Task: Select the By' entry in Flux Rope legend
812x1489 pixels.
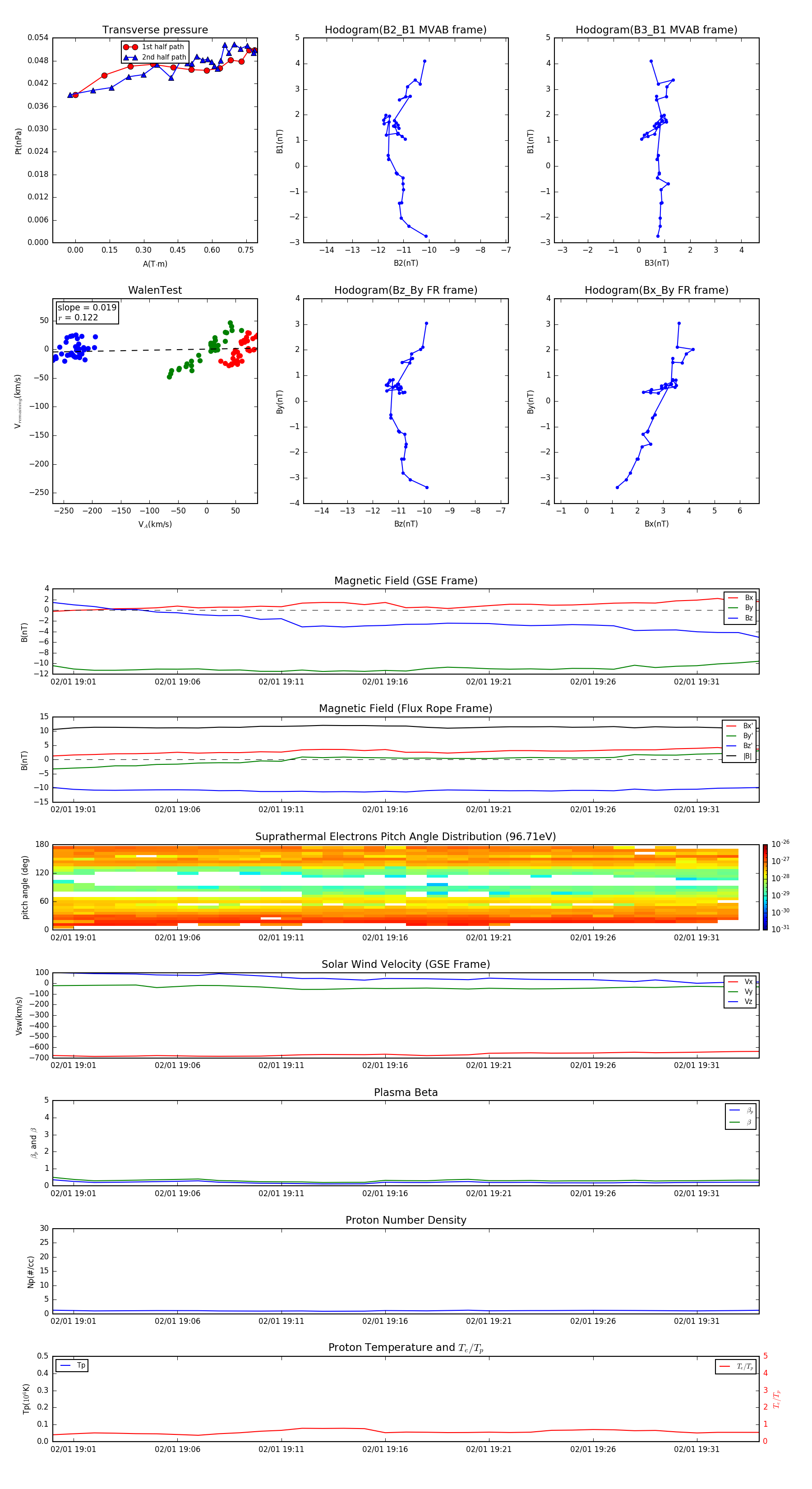Action: point(740,736)
